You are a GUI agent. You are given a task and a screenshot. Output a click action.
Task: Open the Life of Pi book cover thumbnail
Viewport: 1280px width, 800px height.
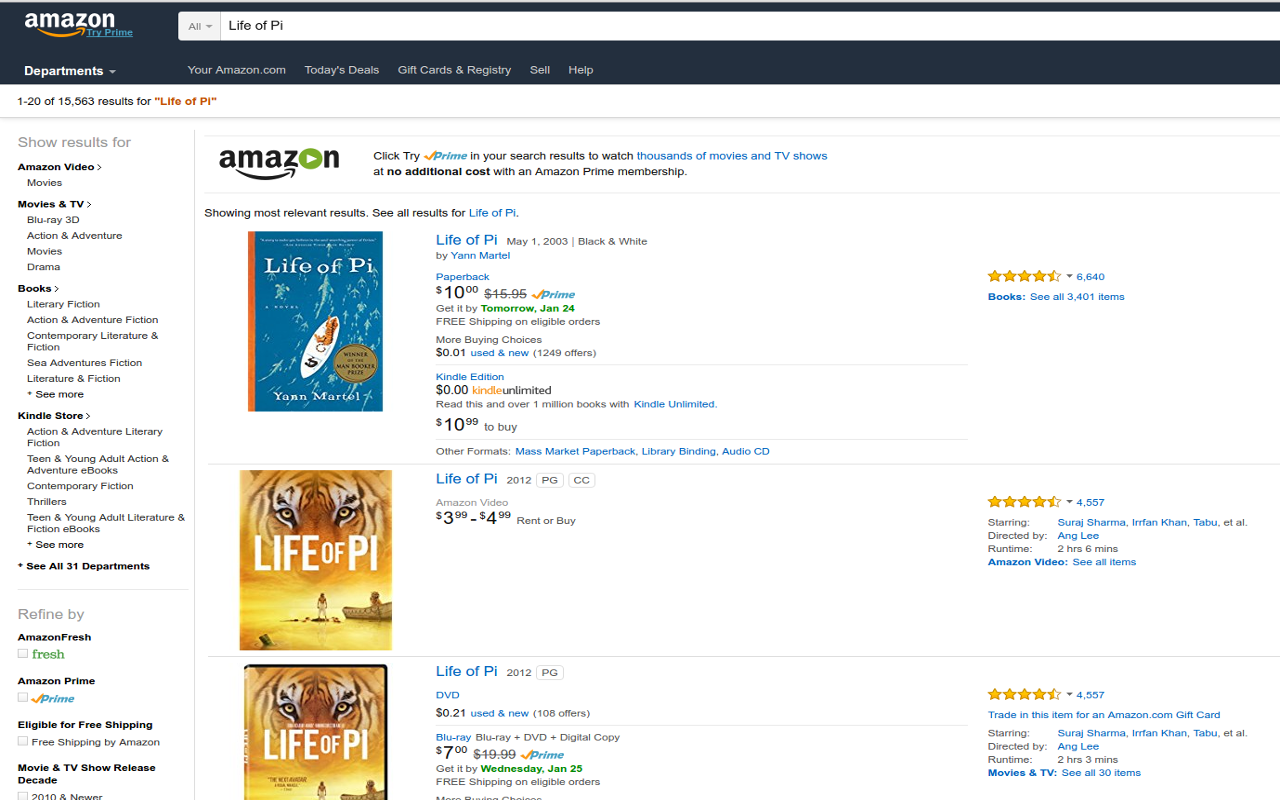315,321
